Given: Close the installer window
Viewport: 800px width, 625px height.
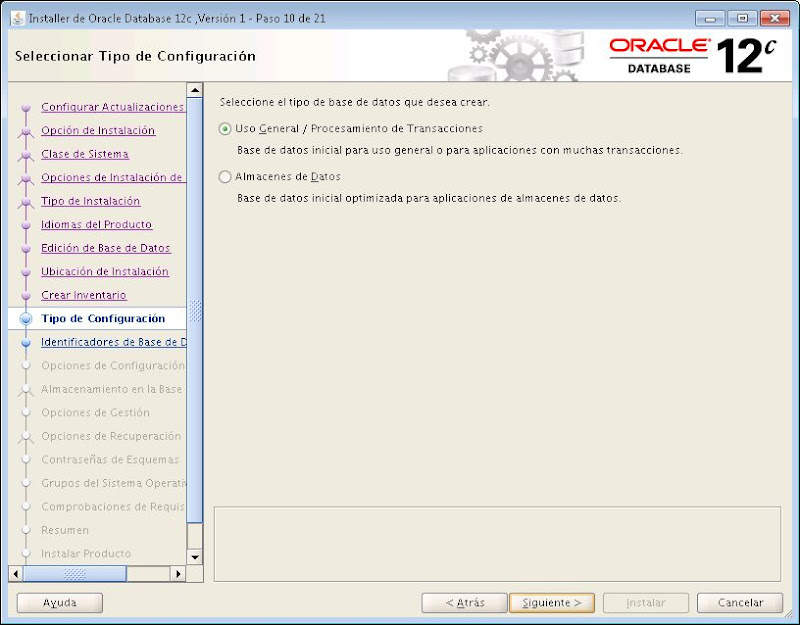Looking at the screenshot, I should click(x=774, y=18).
